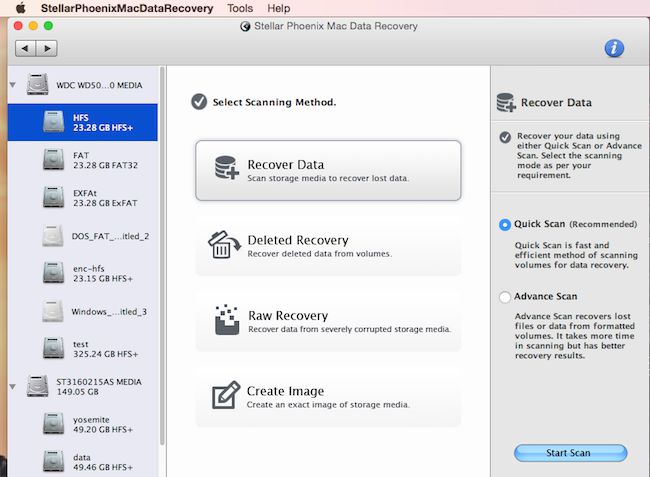Click the 'Scan storage media to recover lost data.' text

[328, 178]
